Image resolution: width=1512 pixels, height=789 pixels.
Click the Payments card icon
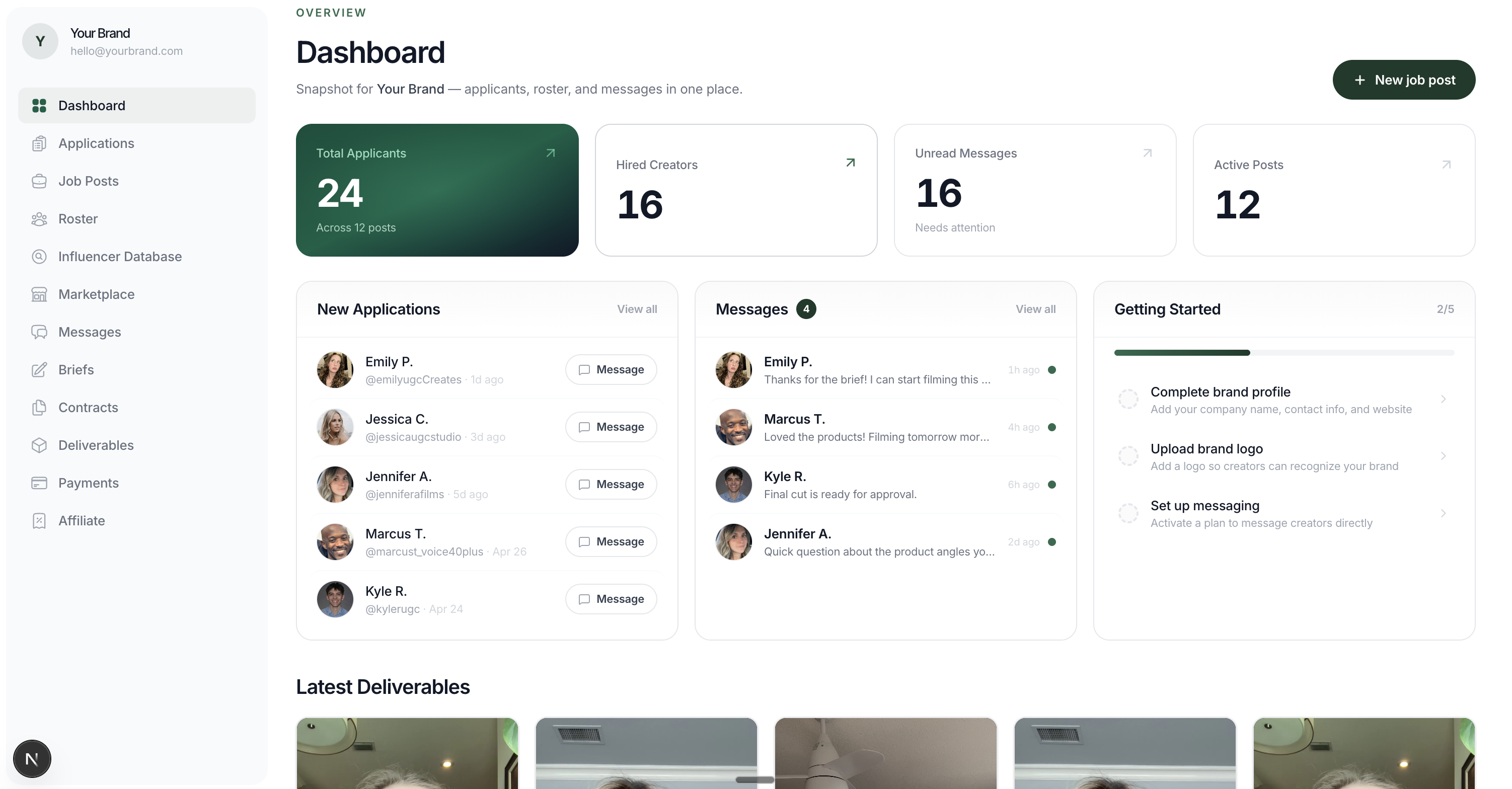click(x=39, y=483)
